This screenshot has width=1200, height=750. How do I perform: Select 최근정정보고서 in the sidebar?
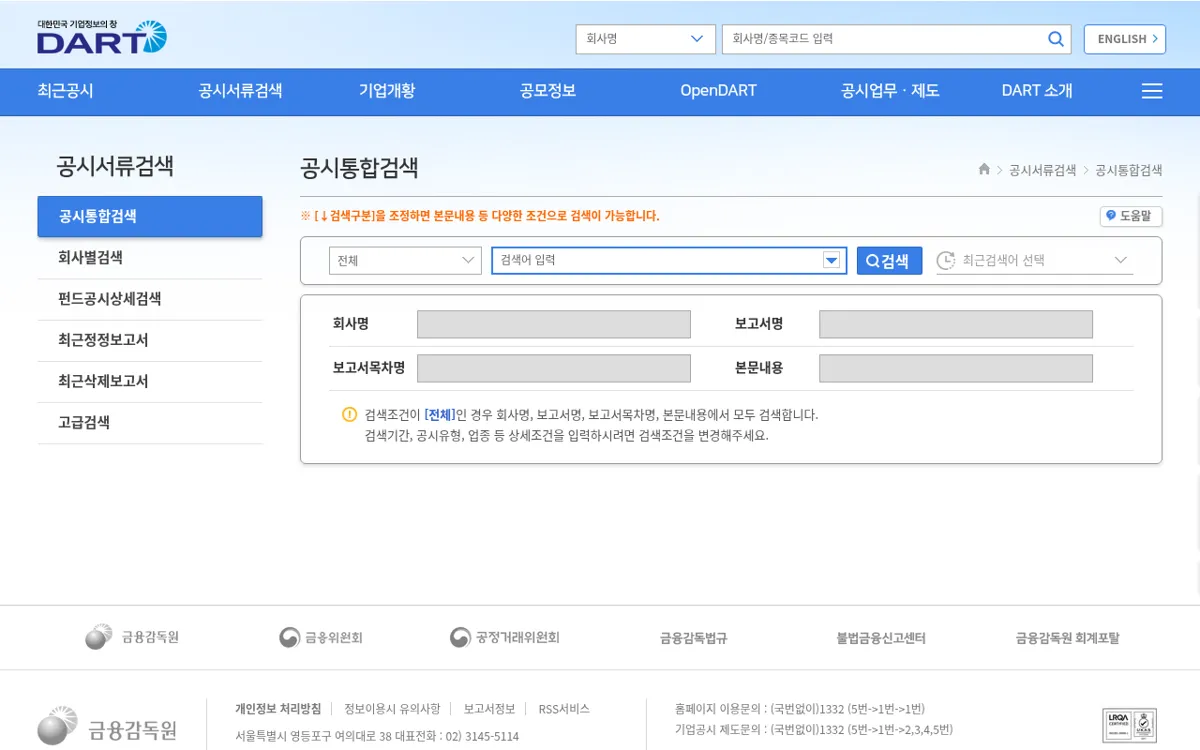pos(150,340)
